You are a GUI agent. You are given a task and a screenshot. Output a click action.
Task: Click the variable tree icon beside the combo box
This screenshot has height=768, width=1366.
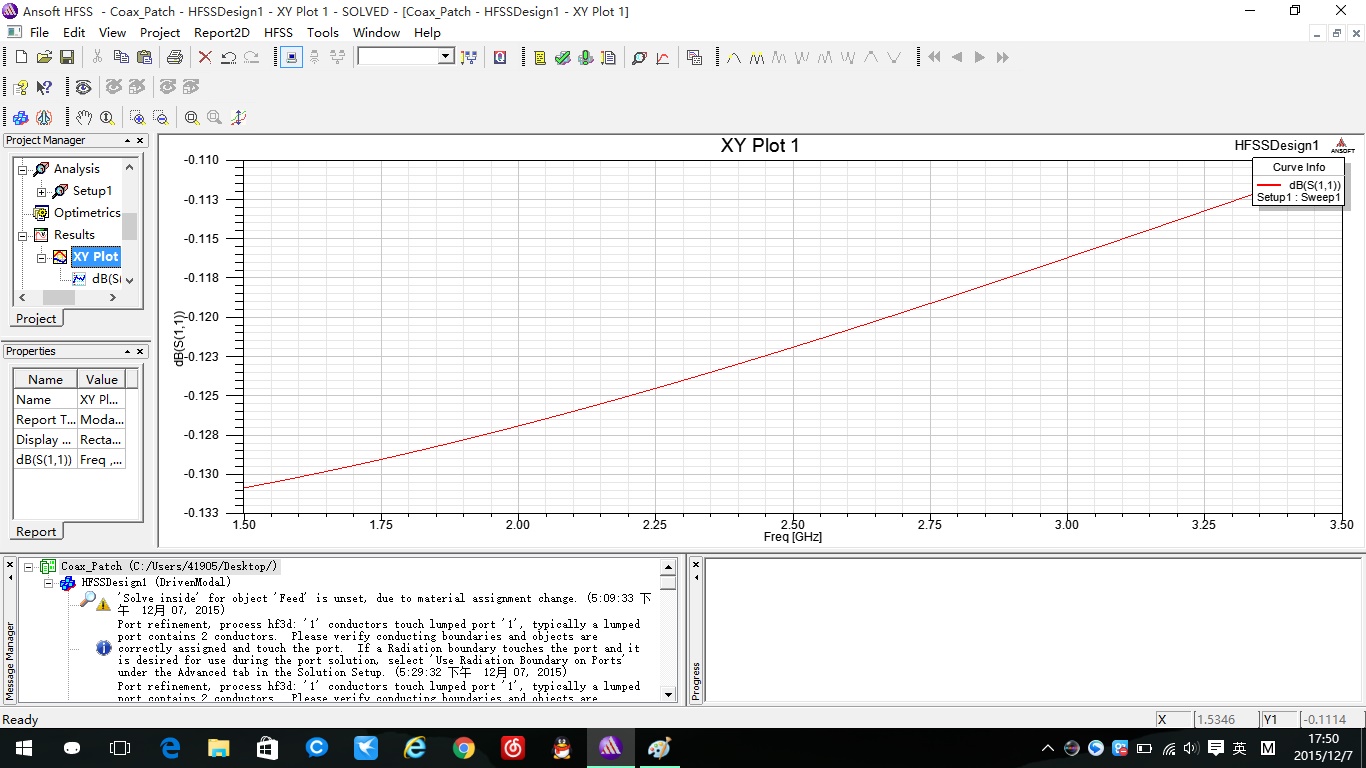pos(469,58)
